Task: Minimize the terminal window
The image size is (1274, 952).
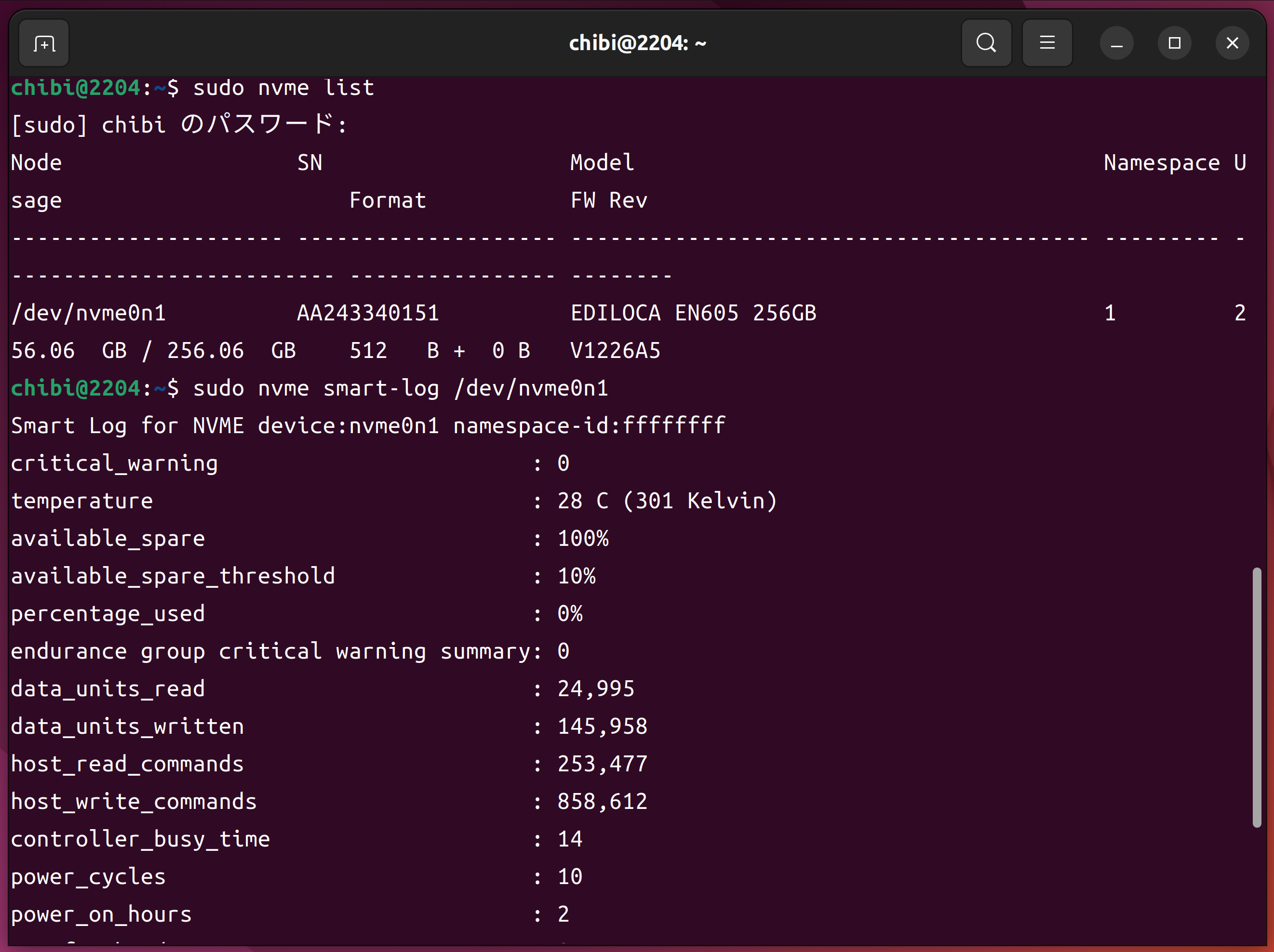Action: tap(1116, 43)
